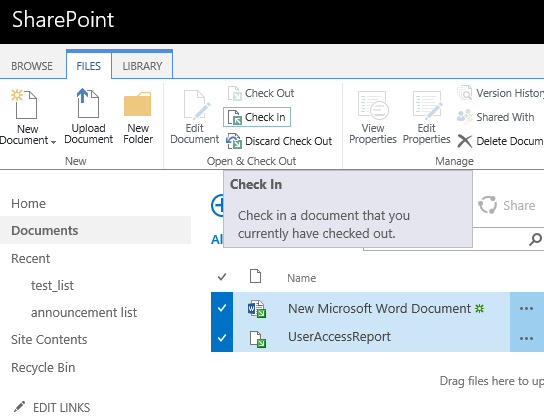Click Discard Check Out in the ribbon
Viewport: 544px width, 418px height.
(279, 141)
